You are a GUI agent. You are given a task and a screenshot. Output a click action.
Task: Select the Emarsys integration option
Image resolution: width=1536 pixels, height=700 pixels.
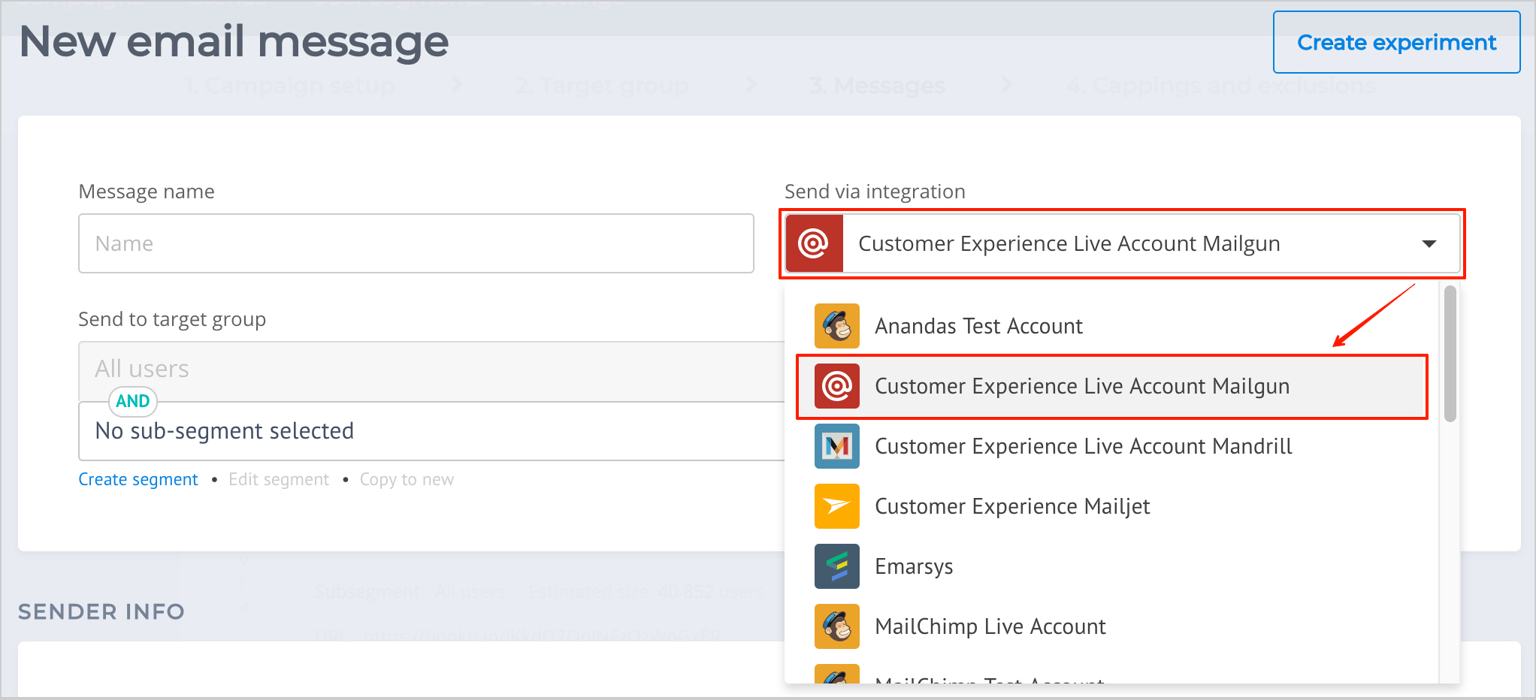click(1111, 566)
